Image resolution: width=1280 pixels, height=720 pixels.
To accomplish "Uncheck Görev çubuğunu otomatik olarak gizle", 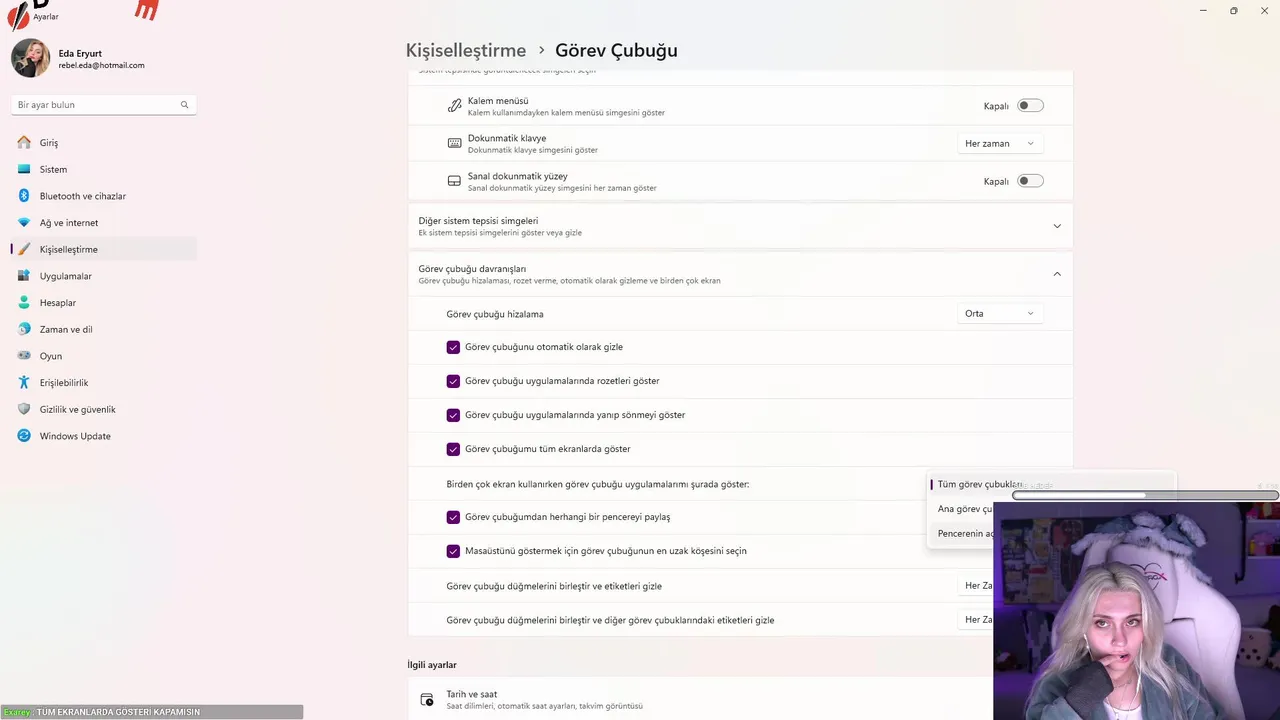I will 453,347.
